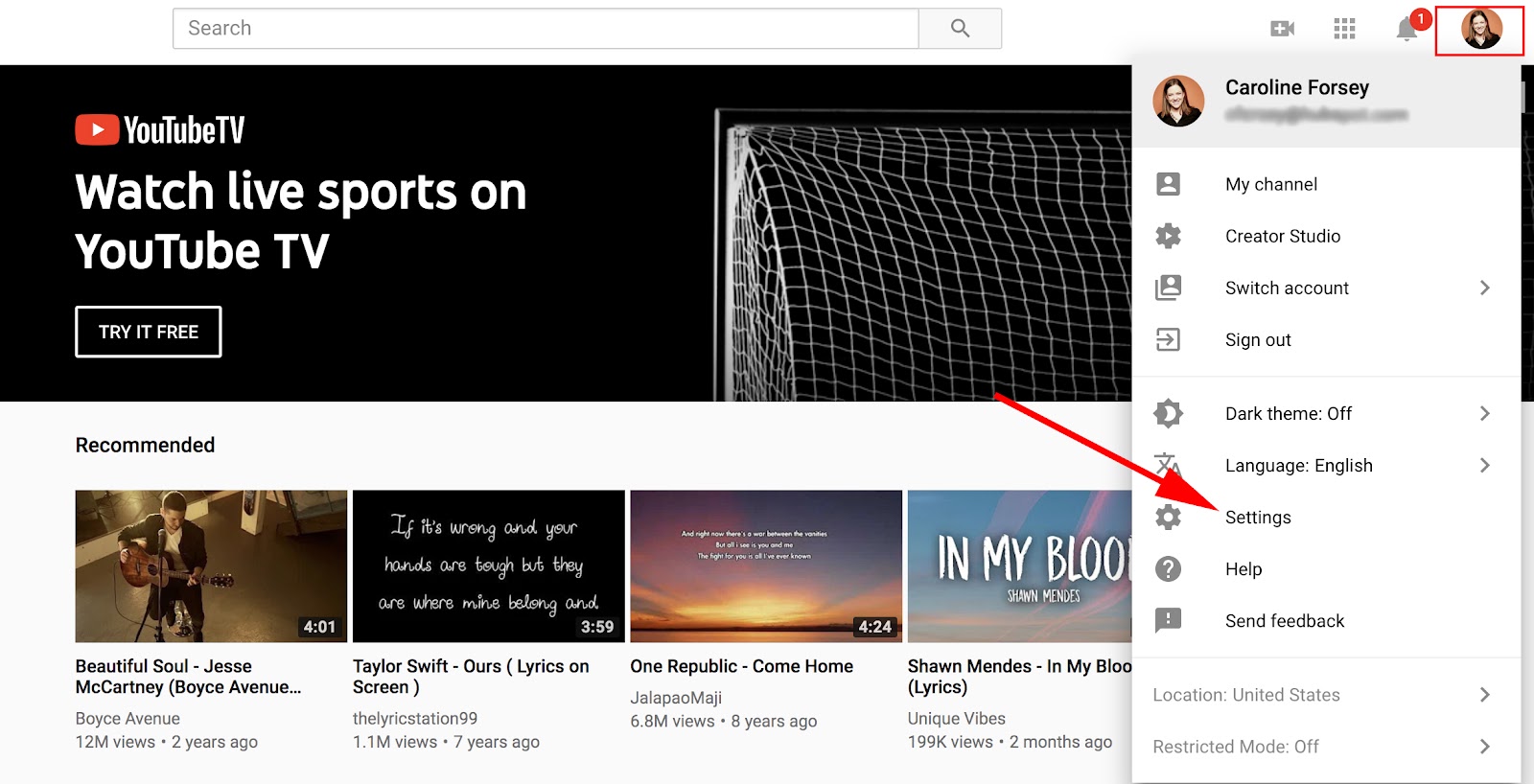Choose Sign out

point(1326,339)
